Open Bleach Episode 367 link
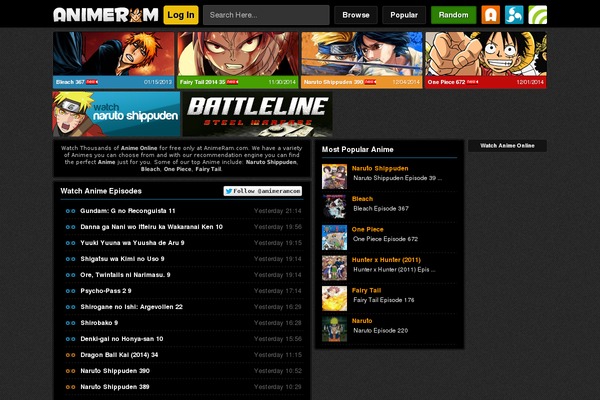The image size is (600, 400). pos(381,209)
